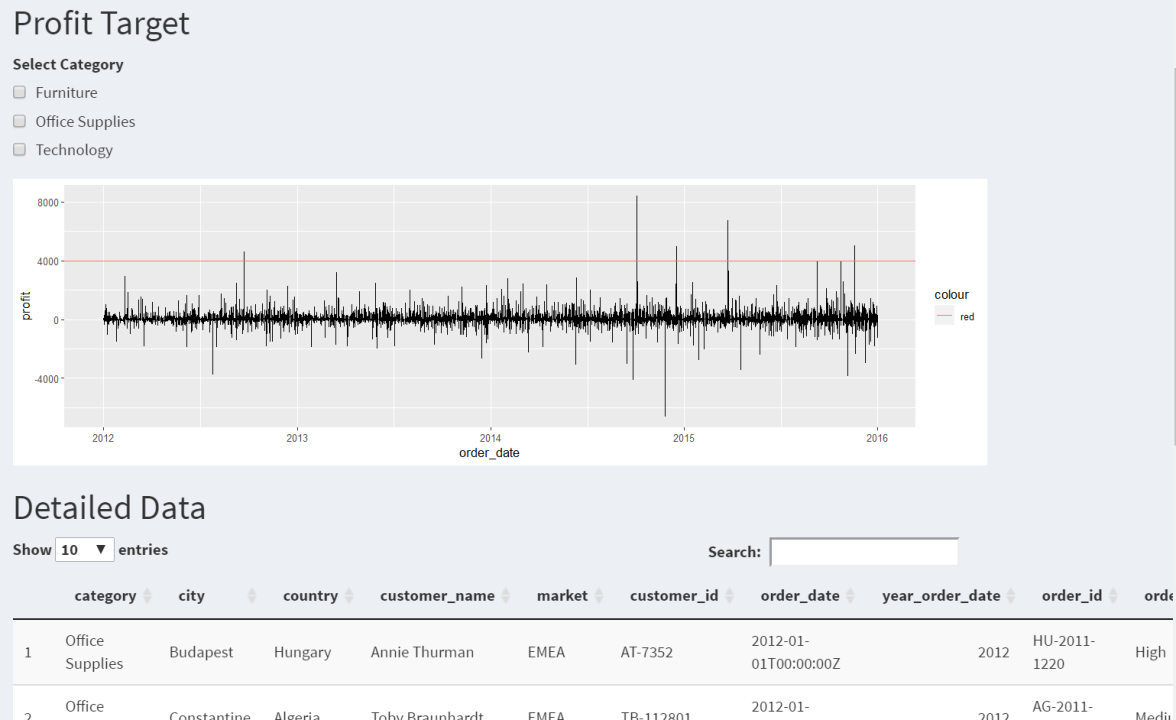Open the Show entries dropdown
Image resolution: width=1176 pixels, height=720 pixels.
(84, 549)
